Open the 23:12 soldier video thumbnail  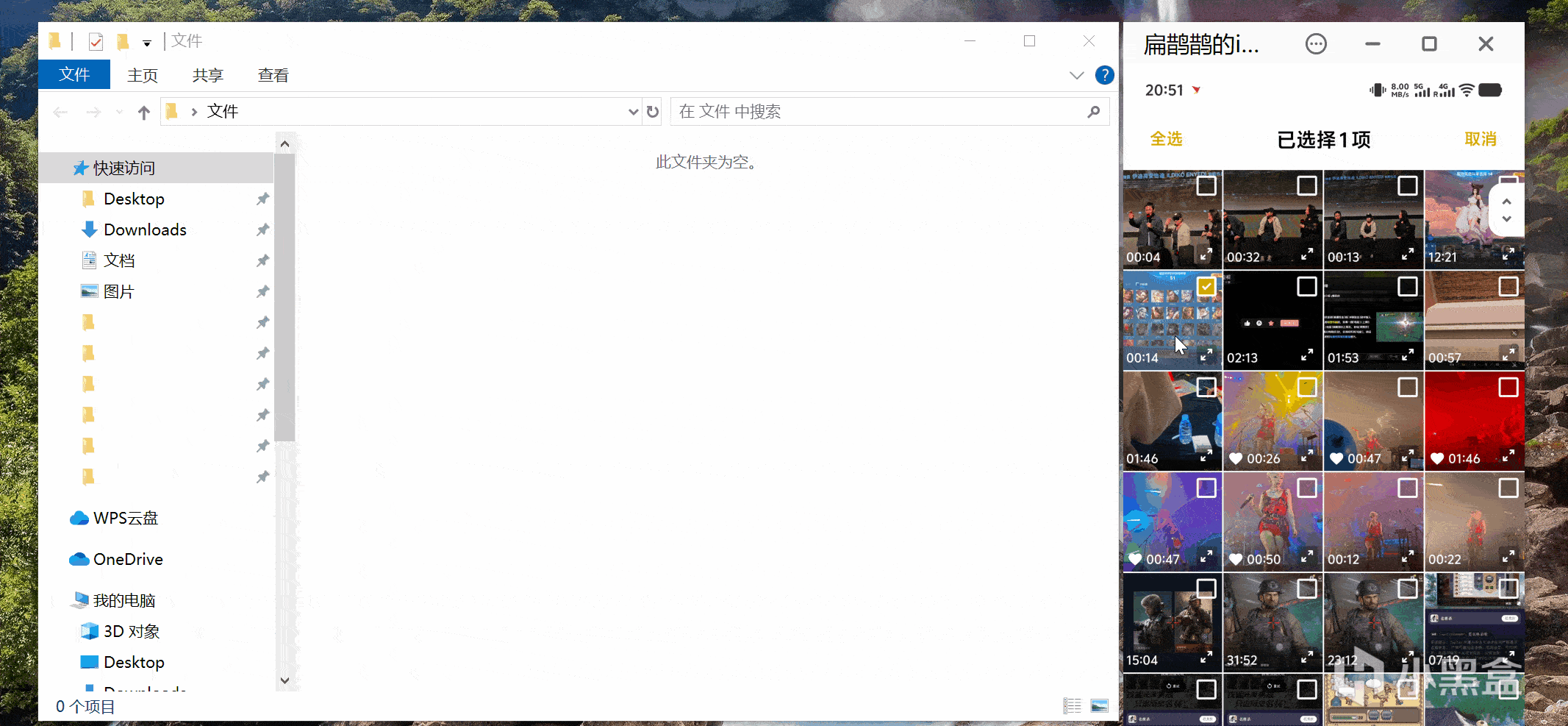pos(1374,622)
